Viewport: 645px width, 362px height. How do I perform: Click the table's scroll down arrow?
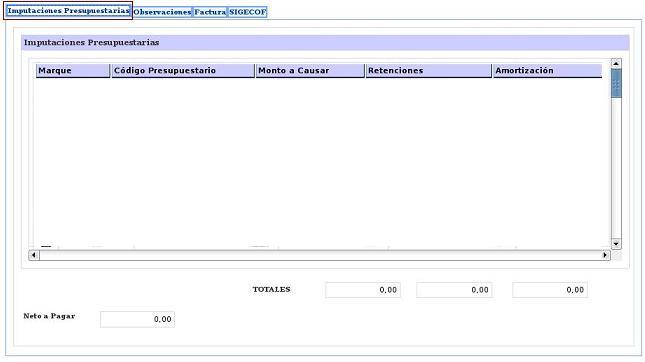(x=616, y=244)
